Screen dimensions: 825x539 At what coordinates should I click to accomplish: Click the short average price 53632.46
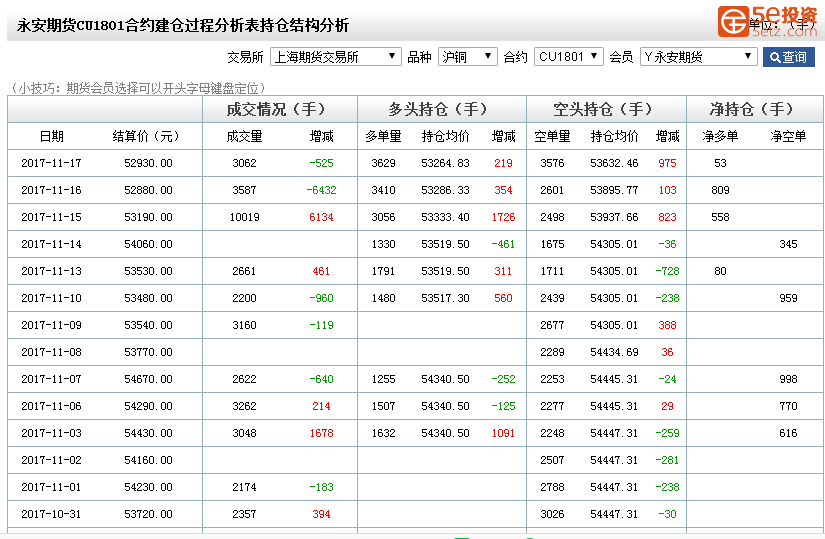[614, 163]
